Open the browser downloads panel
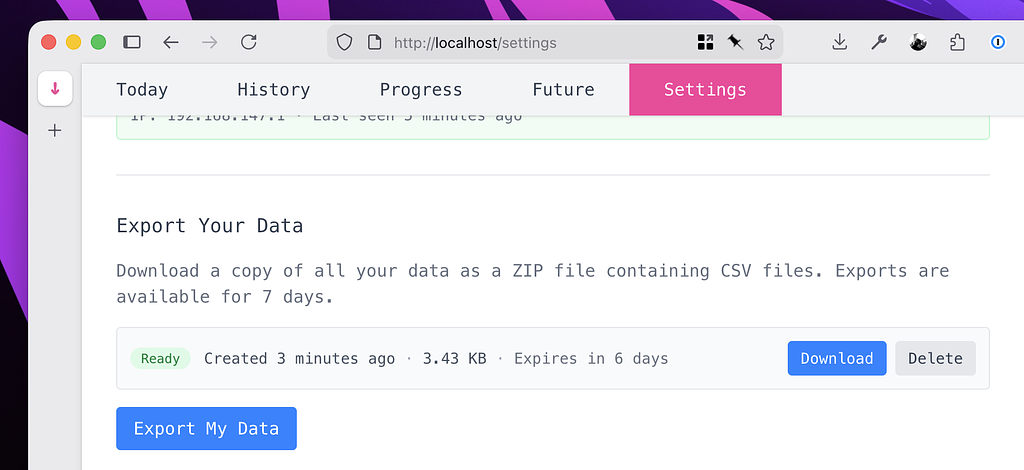Image resolution: width=1024 pixels, height=470 pixels. click(839, 42)
